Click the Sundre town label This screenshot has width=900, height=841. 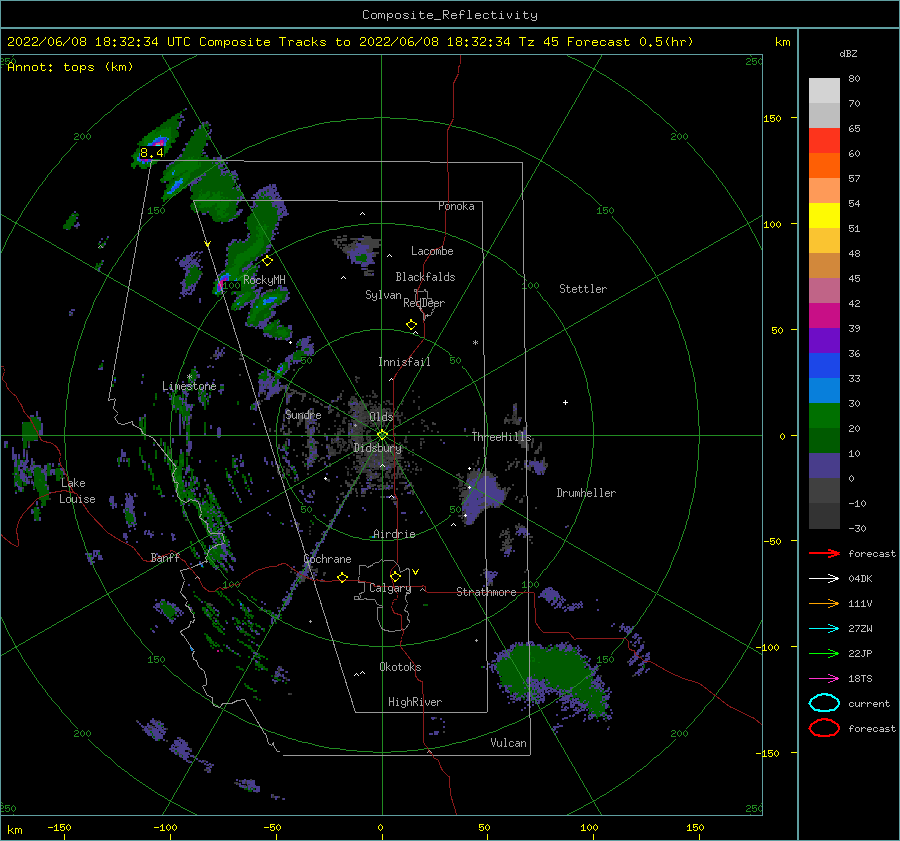[303, 414]
